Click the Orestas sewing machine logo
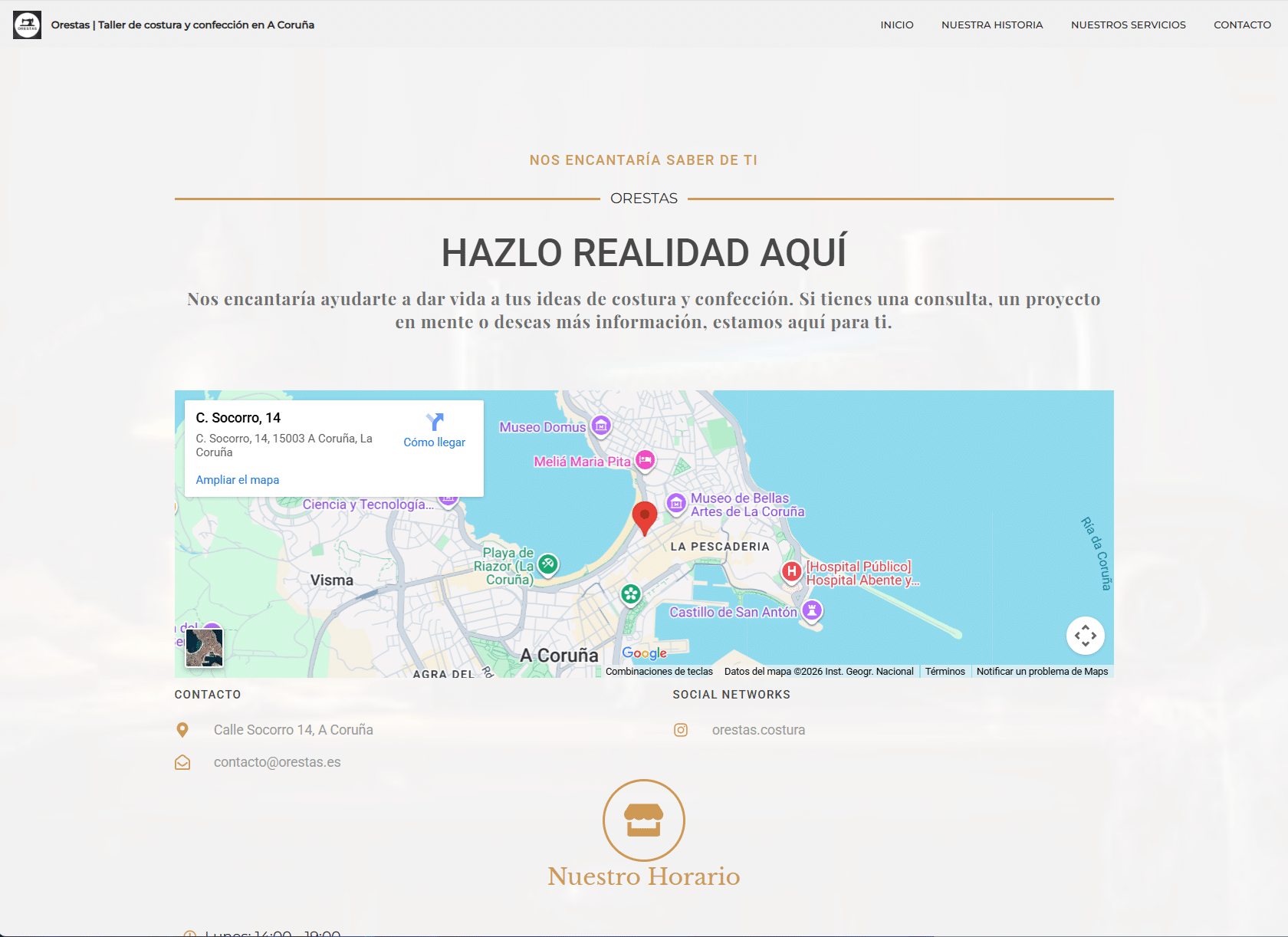 28,25
